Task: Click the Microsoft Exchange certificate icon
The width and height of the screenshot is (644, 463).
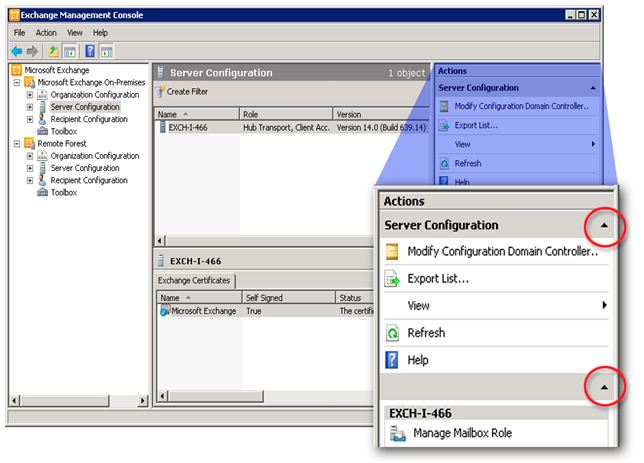Action: click(165, 311)
